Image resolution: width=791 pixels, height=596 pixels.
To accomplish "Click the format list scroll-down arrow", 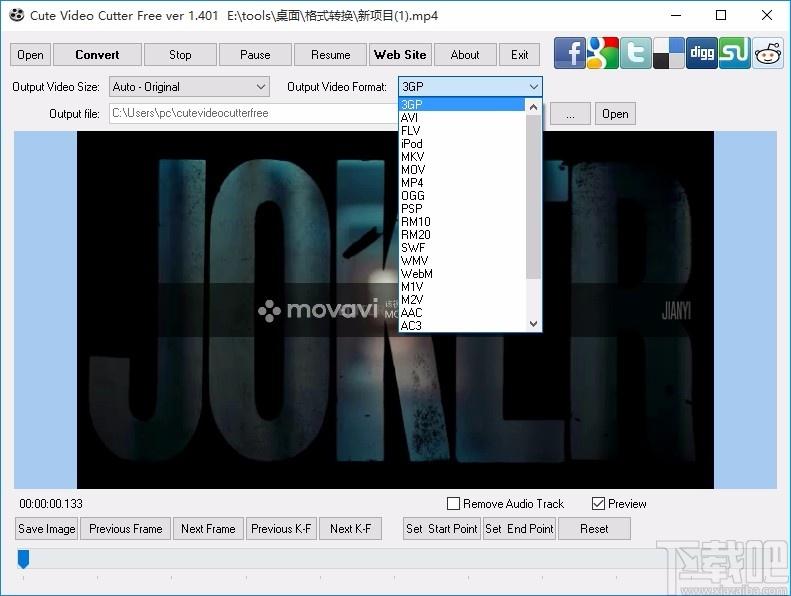I will pyautogui.click(x=533, y=324).
